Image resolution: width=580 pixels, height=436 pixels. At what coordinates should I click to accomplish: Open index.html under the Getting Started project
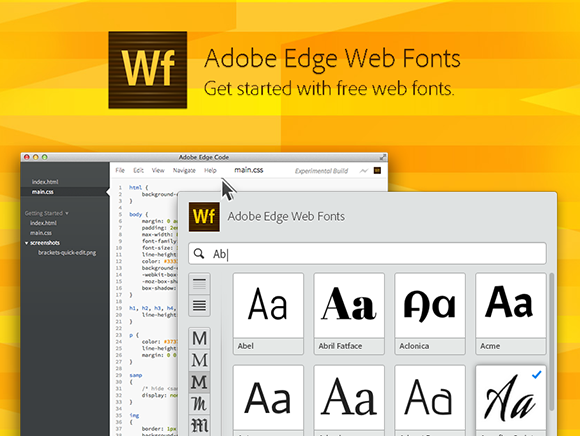(43, 223)
